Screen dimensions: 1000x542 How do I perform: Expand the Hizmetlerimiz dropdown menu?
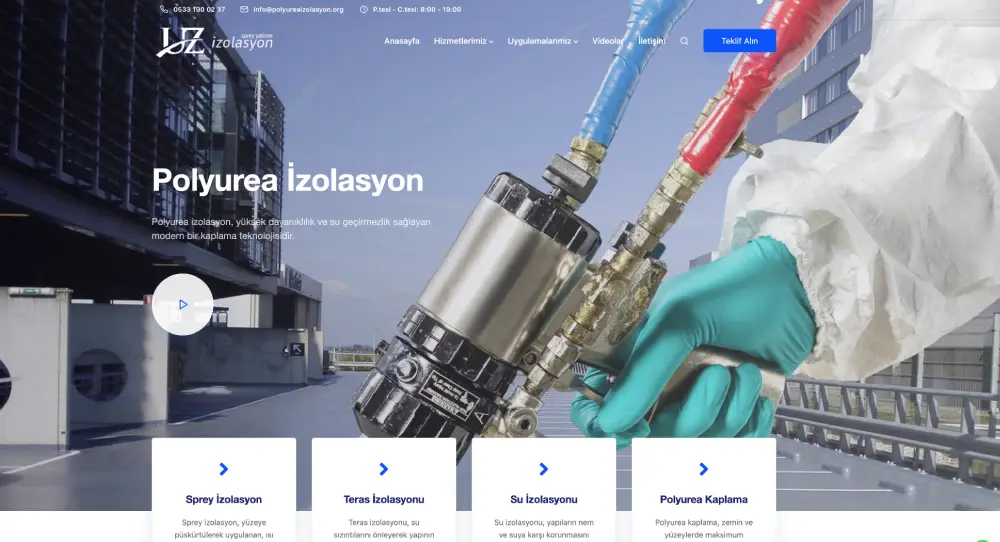[464, 41]
